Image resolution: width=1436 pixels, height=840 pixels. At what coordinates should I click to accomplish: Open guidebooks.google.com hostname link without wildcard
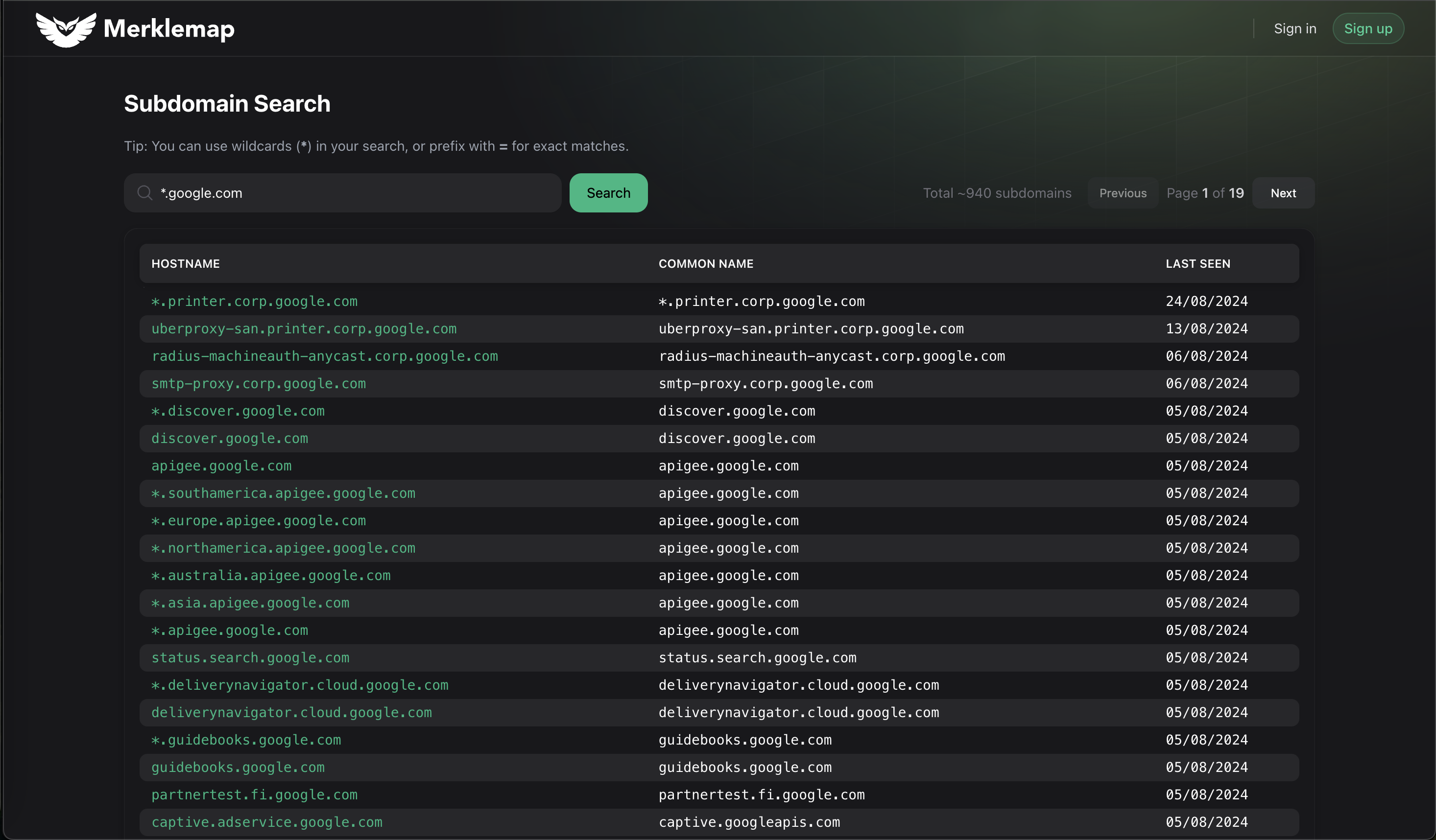[238, 767]
